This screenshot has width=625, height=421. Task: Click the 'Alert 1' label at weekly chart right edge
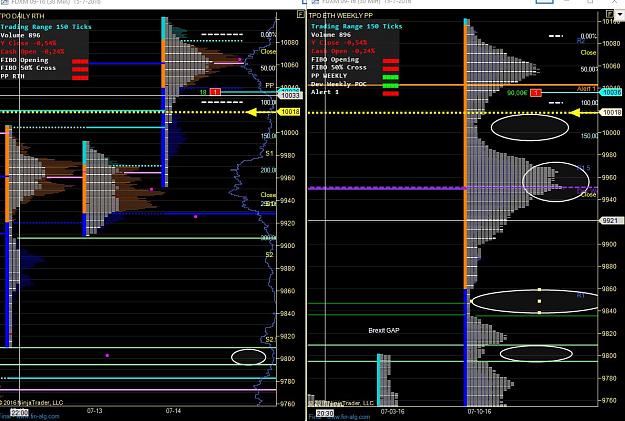click(586, 89)
